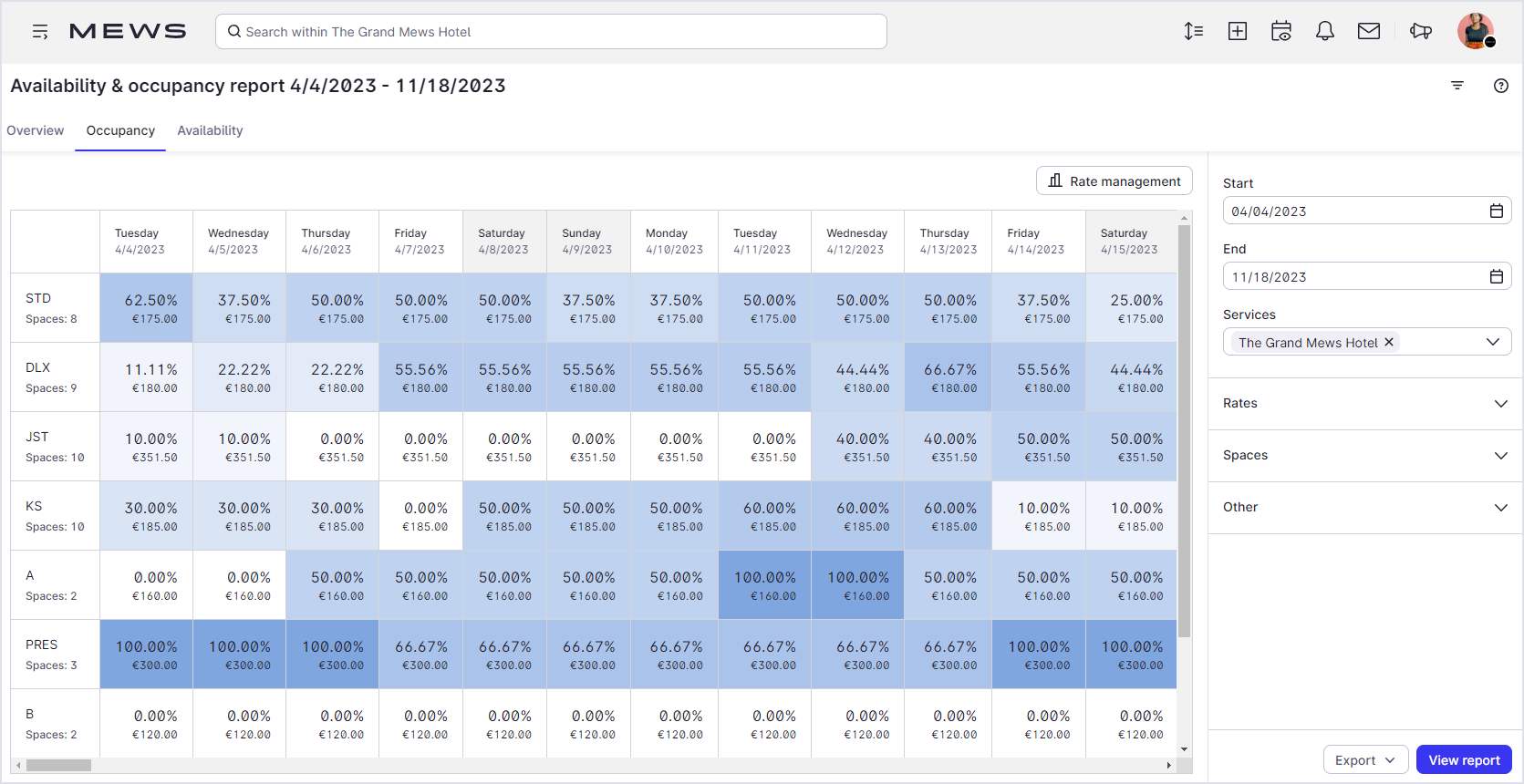Remove The Grand Mews Hotel tag
Image resolution: width=1524 pixels, height=784 pixels.
1389,343
